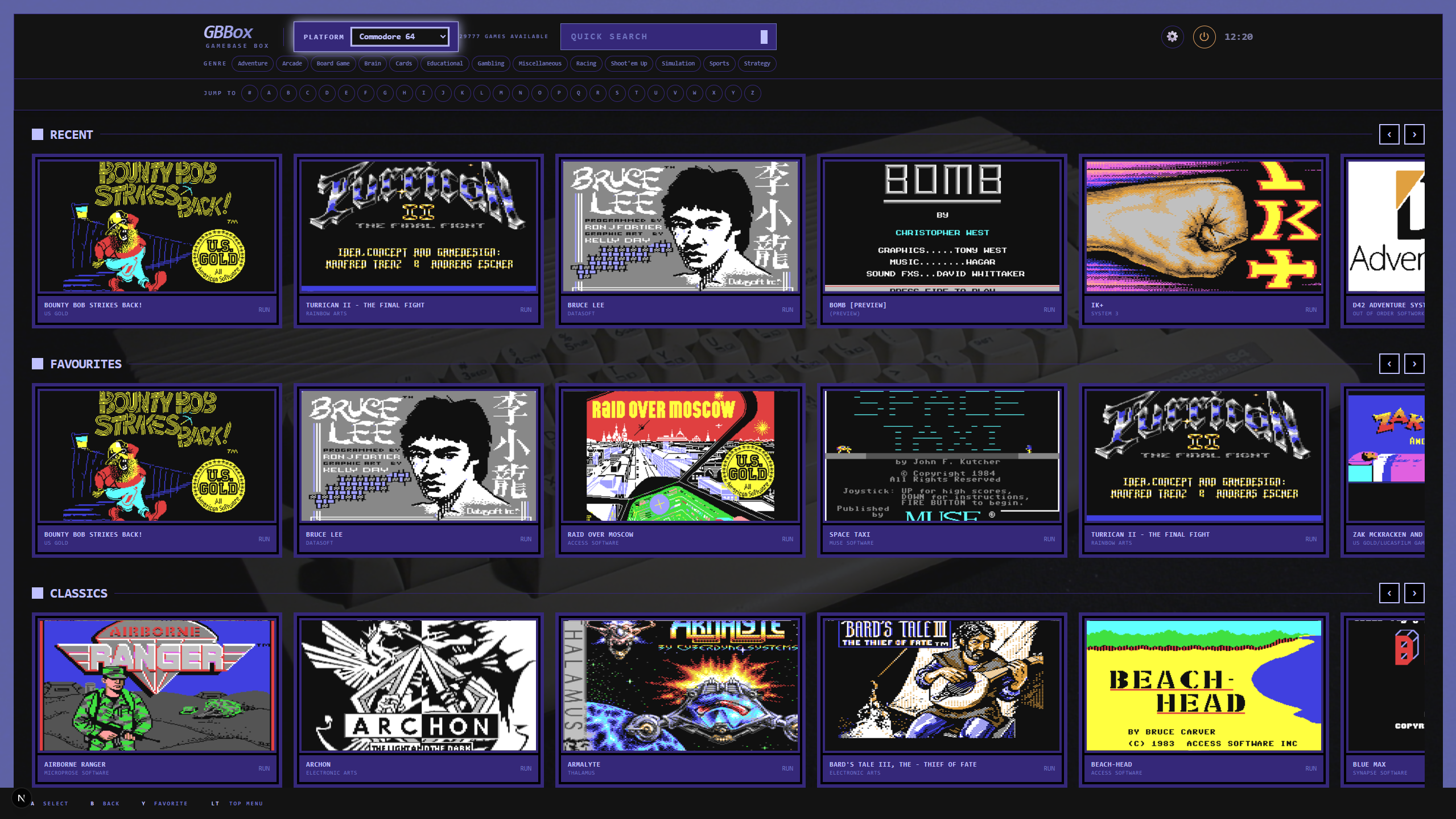This screenshot has width=1456, height=819.
Task: Jump to letter Z
Action: point(753,93)
